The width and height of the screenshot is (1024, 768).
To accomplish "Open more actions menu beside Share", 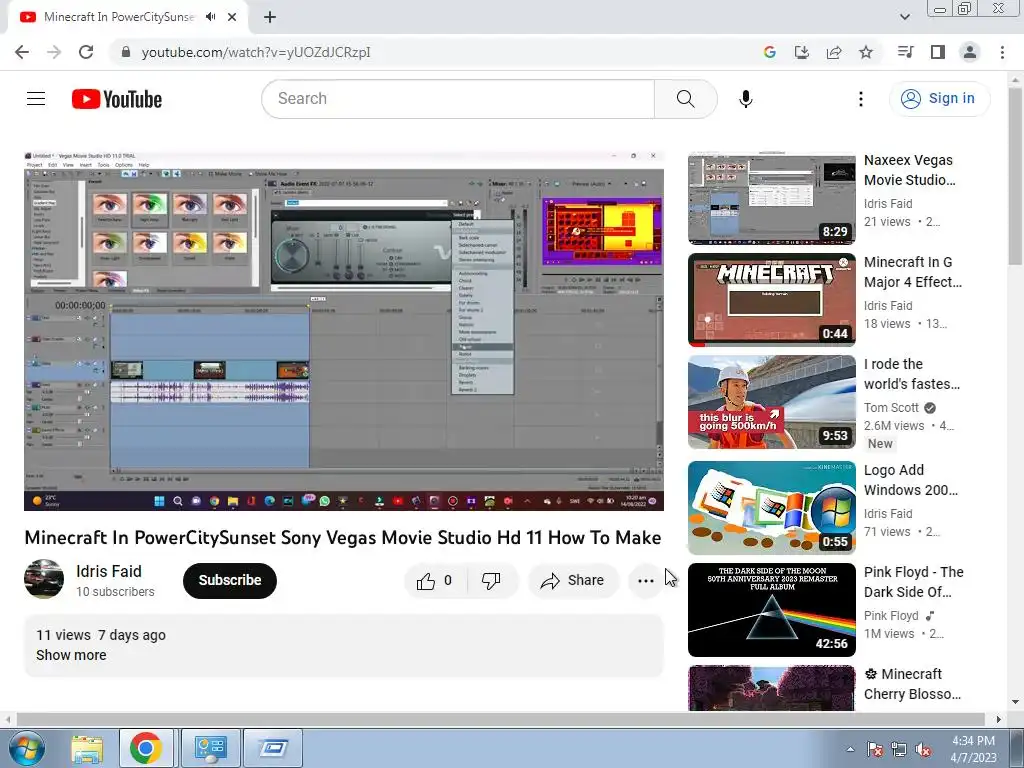I will point(645,581).
